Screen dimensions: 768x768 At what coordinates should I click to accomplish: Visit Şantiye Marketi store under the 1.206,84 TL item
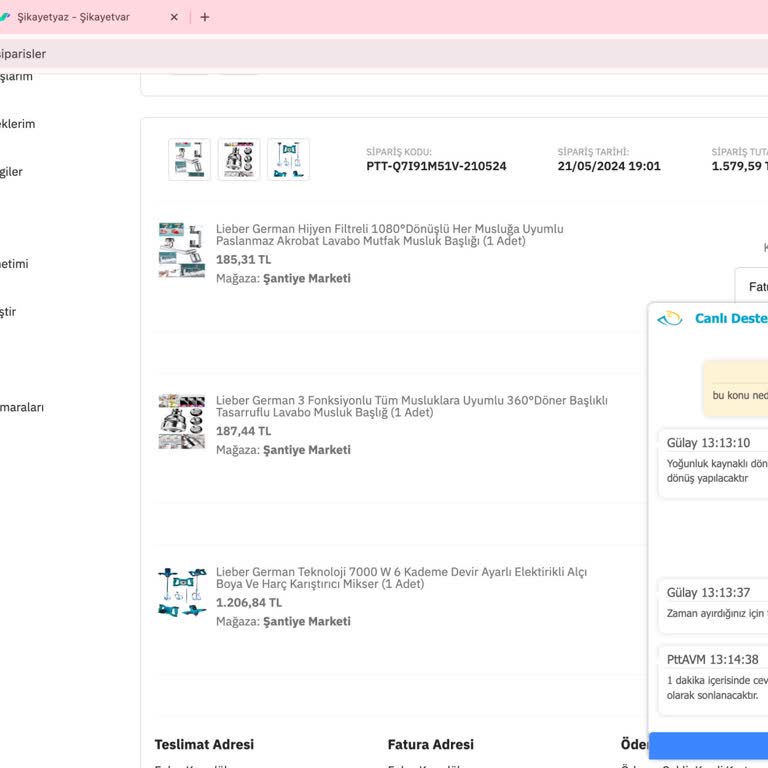click(x=306, y=622)
